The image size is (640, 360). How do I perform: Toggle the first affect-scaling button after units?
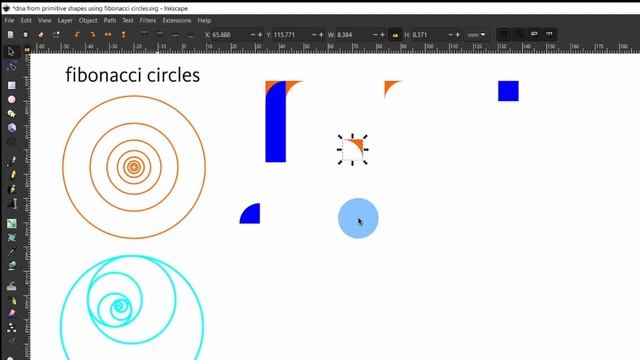pyautogui.click(x=504, y=35)
